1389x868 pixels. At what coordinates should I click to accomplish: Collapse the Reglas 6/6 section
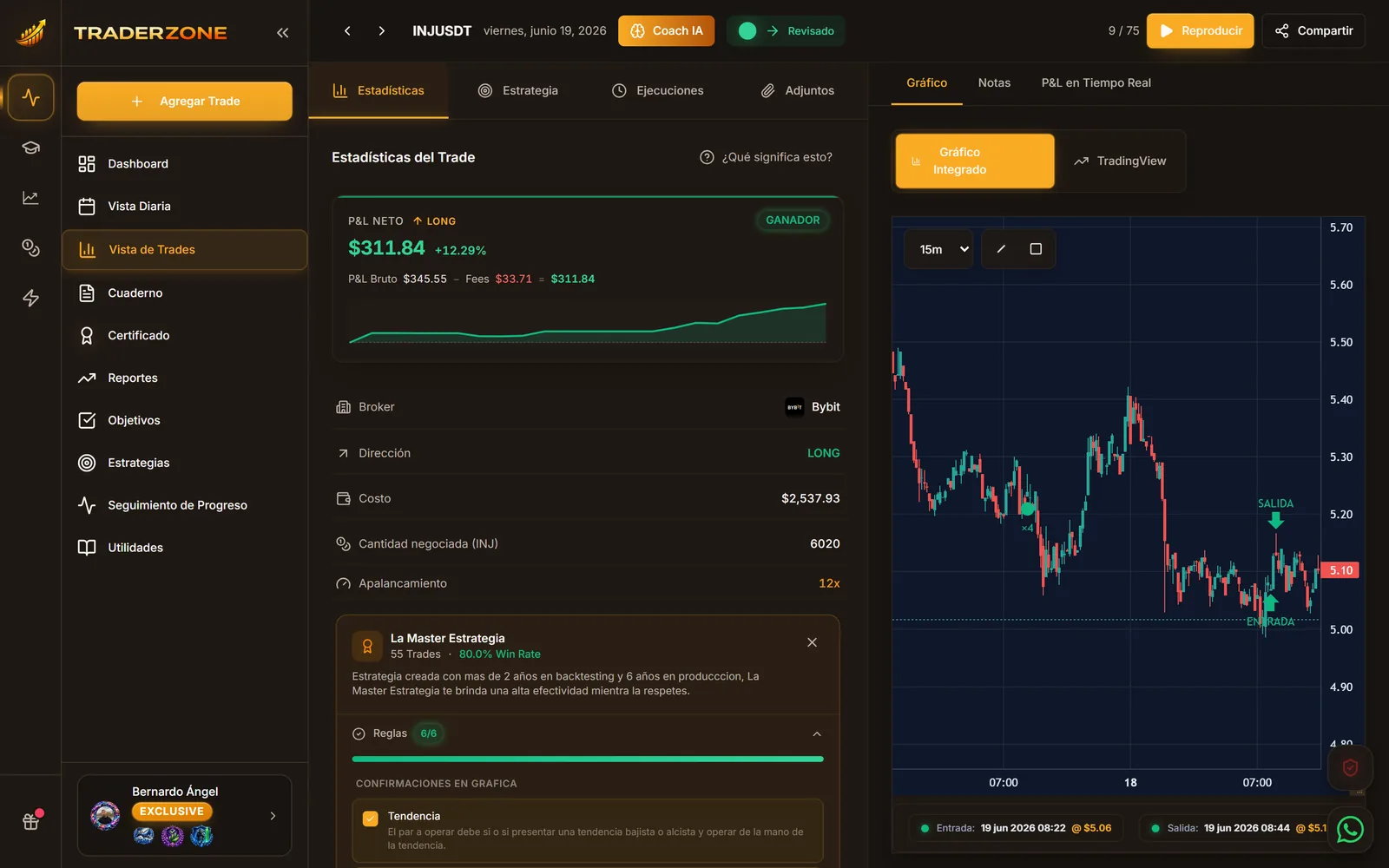point(816,734)
